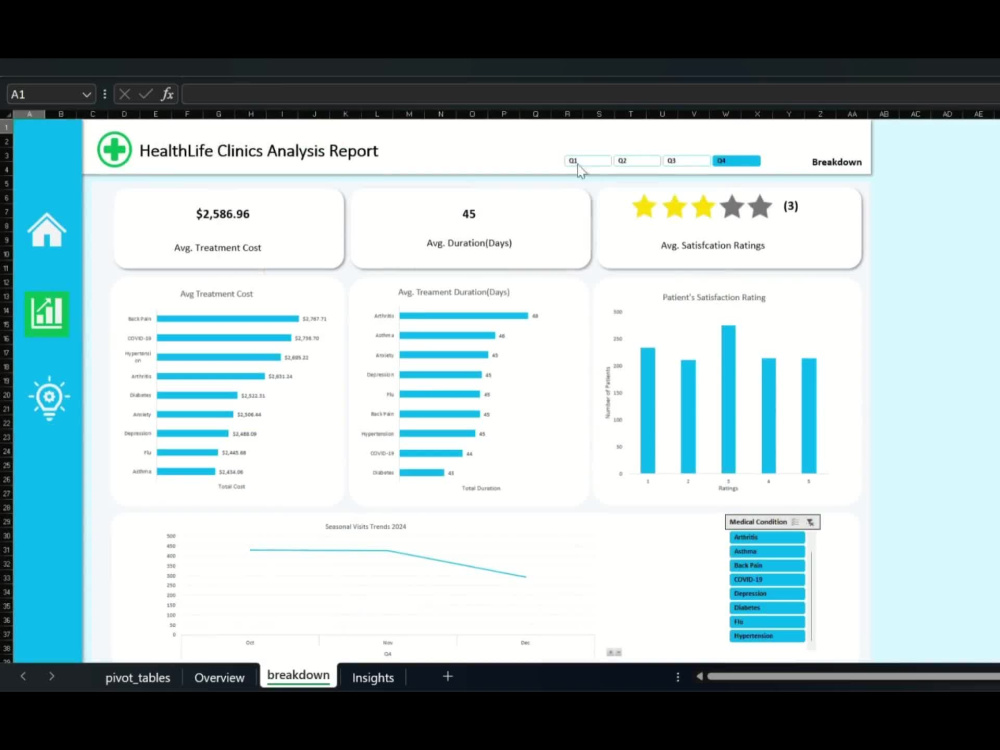
Task: Click the rating 3 satisfaction column
Action: click(x=728, y=399)
